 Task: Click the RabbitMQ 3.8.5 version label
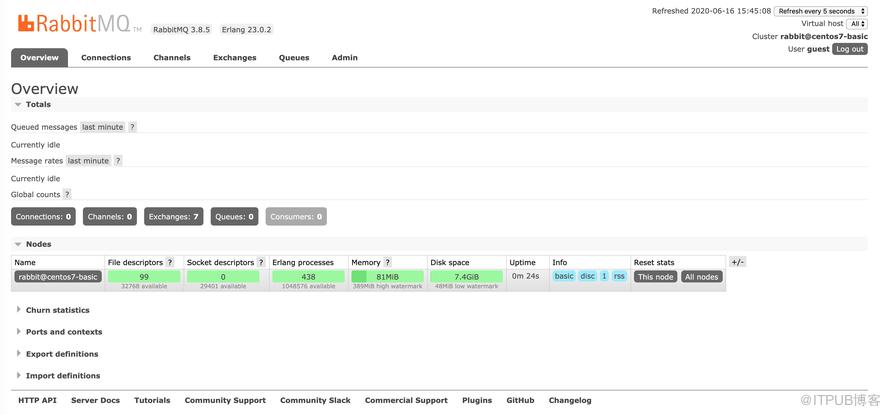point(182,30)
